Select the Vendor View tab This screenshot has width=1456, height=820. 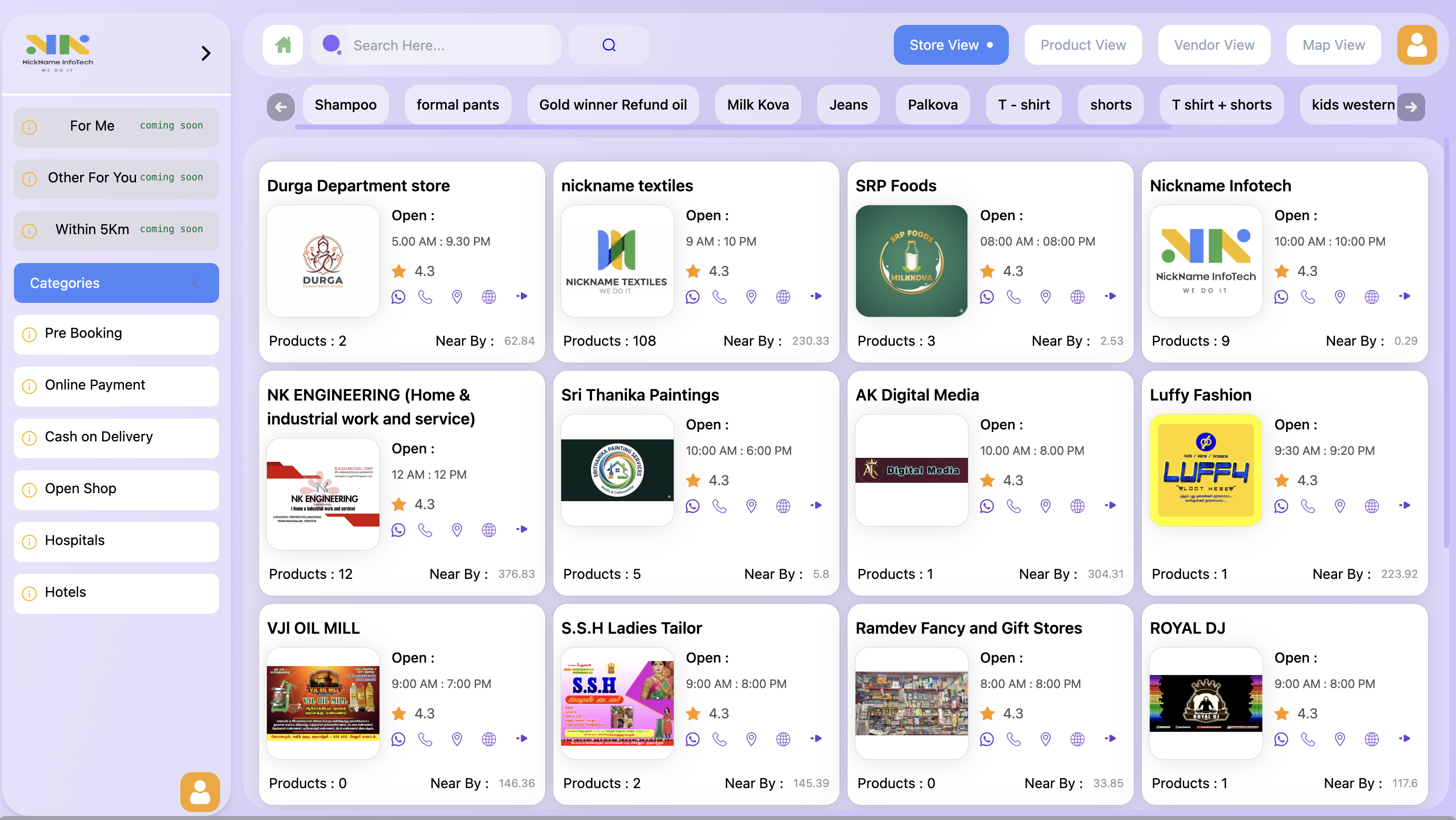click(1213, 45)
